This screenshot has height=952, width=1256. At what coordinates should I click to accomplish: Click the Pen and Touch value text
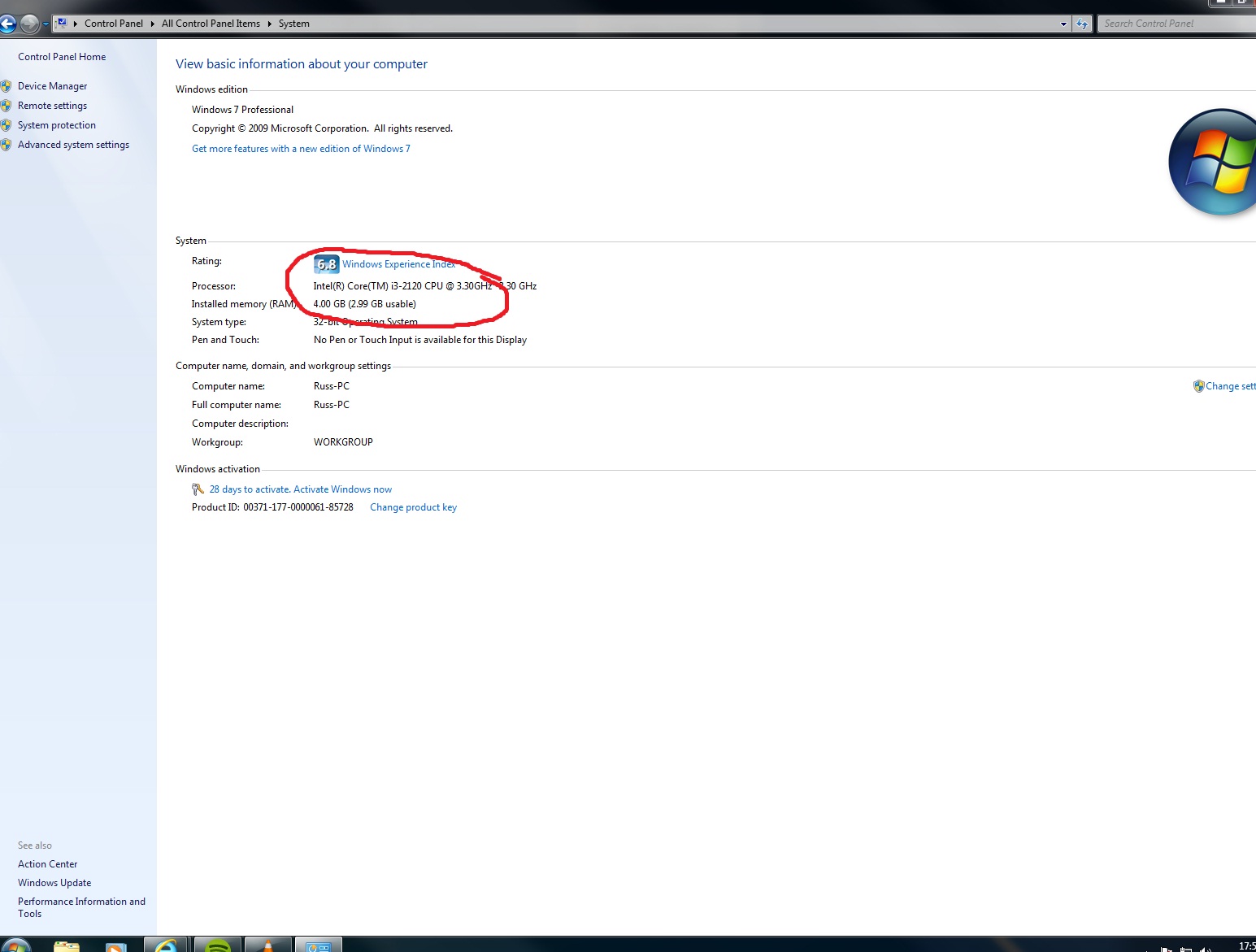point(420,340)
